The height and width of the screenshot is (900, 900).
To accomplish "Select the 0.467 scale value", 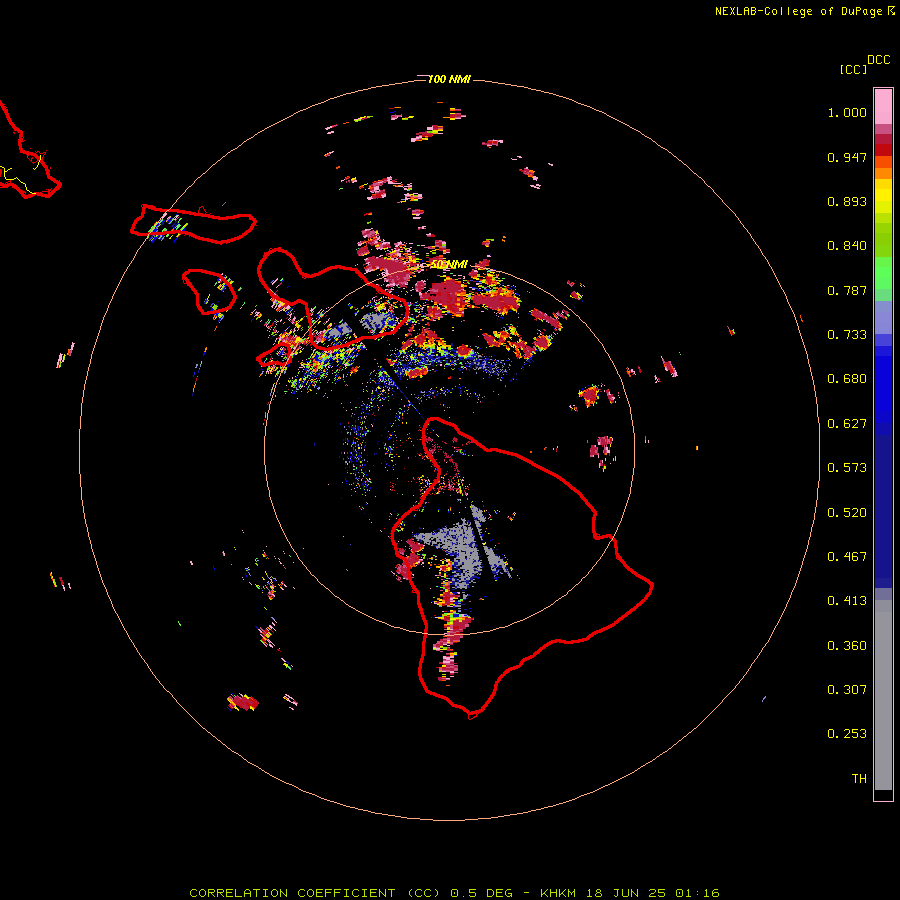I will point(847,557).
